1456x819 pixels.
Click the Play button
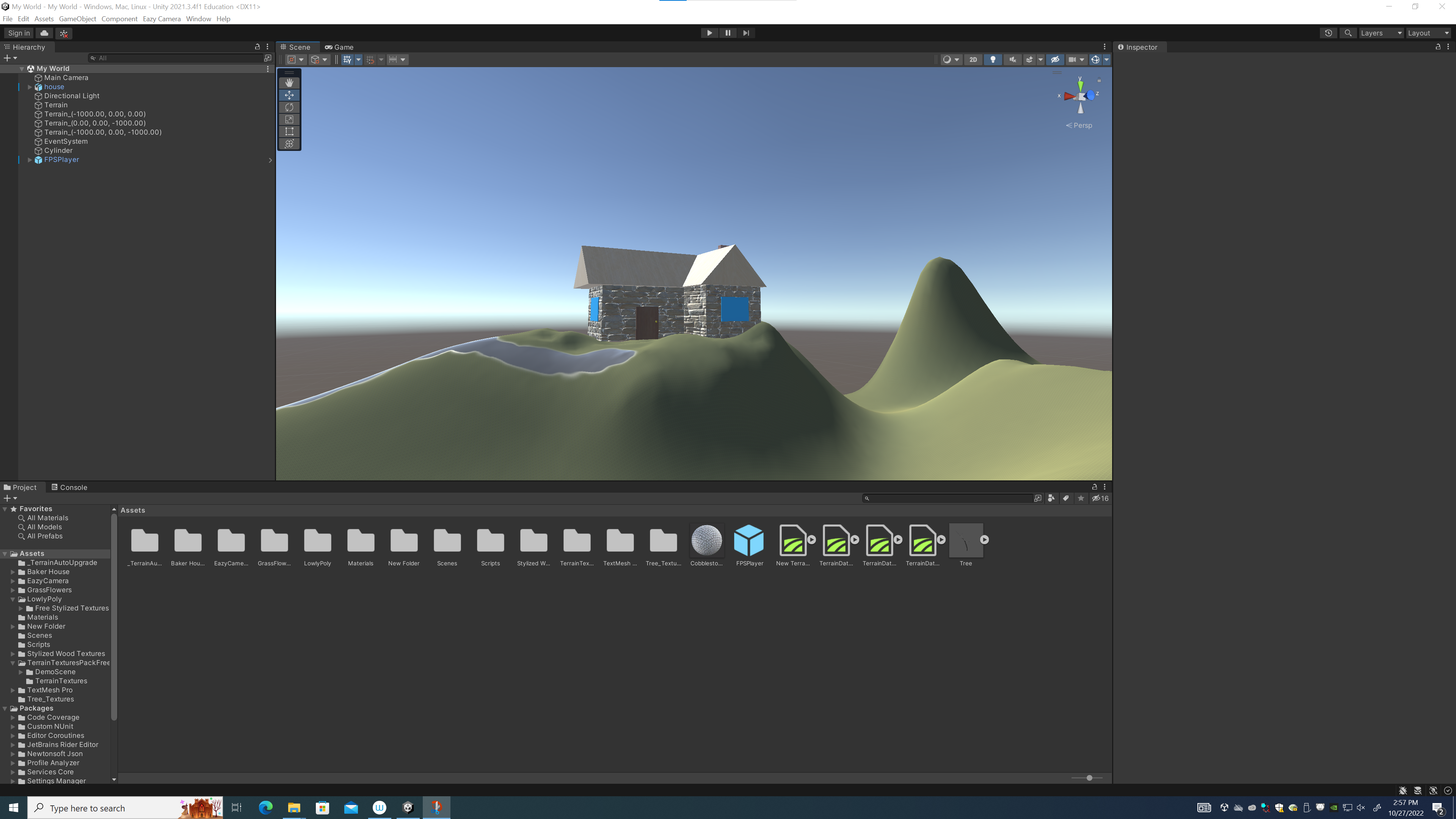click(x=709, y=33)
